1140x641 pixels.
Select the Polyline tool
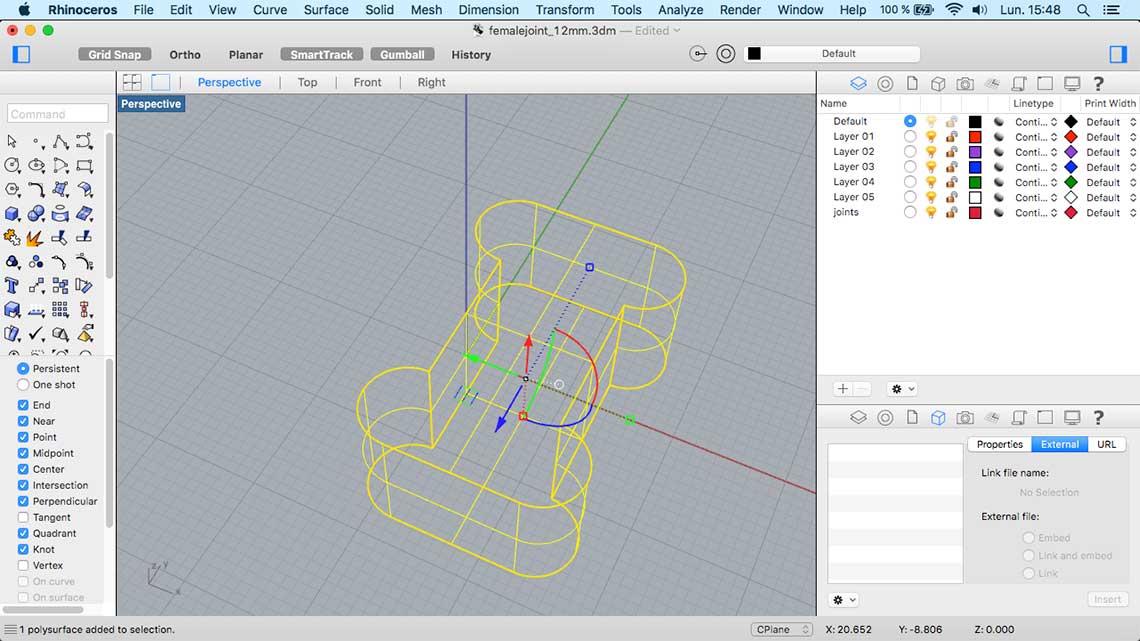tap(60, 141)
